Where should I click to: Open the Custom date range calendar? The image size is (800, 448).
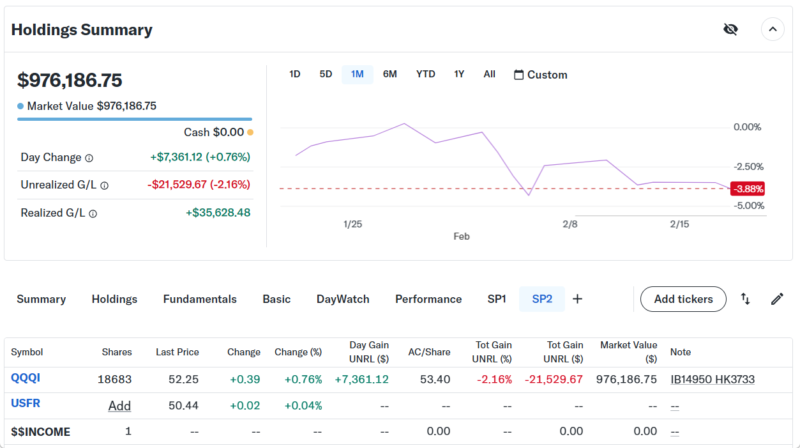[540, 75]
